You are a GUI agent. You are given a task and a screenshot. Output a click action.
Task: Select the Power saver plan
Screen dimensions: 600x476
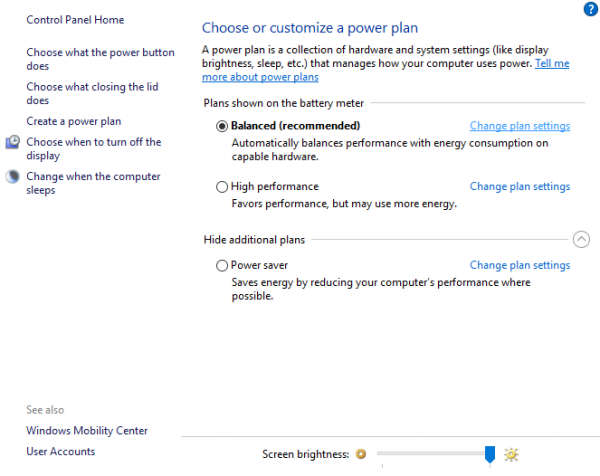click(222, 266)
